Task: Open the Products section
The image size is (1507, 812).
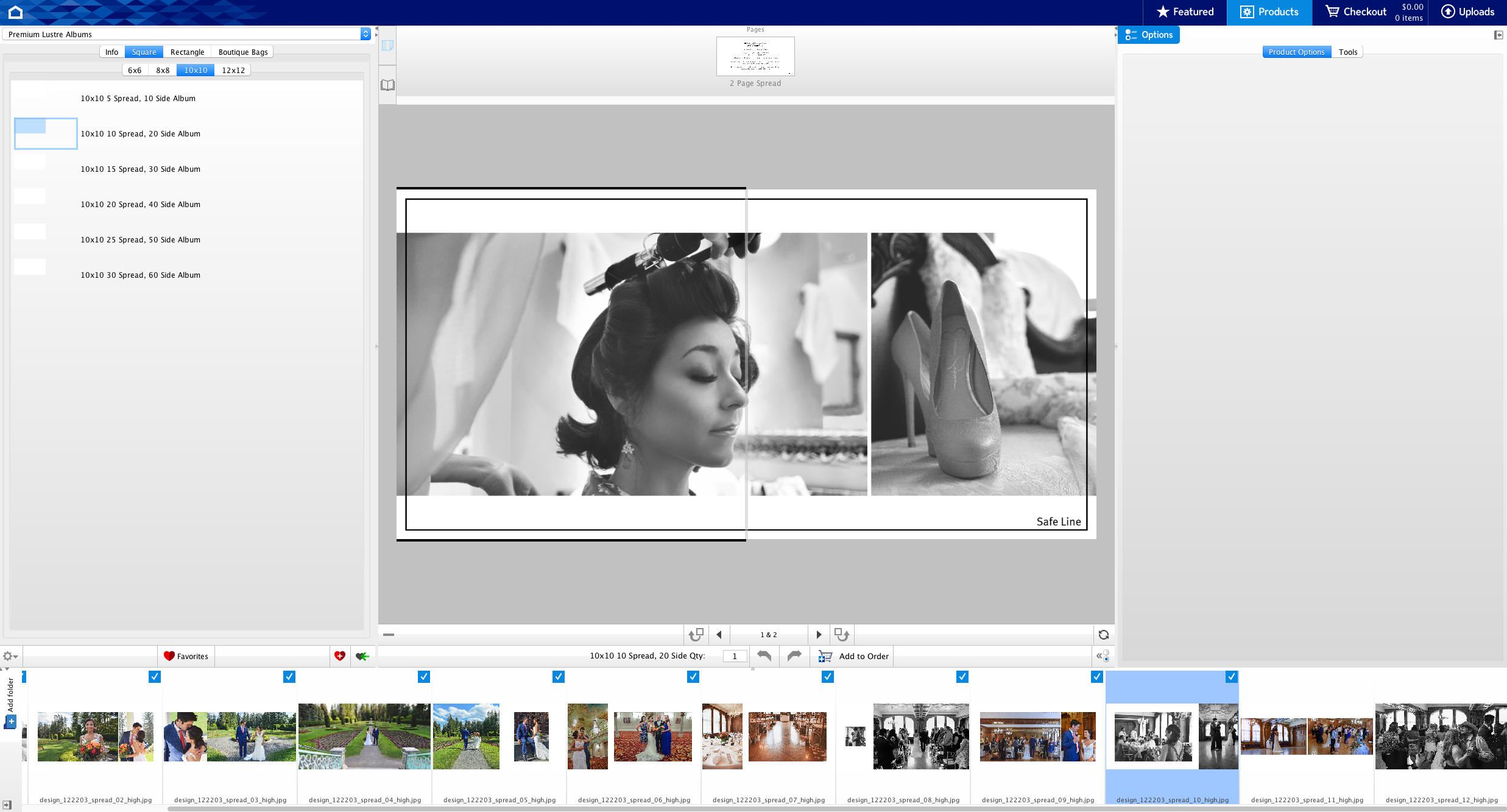Action: click(1269, 12)
